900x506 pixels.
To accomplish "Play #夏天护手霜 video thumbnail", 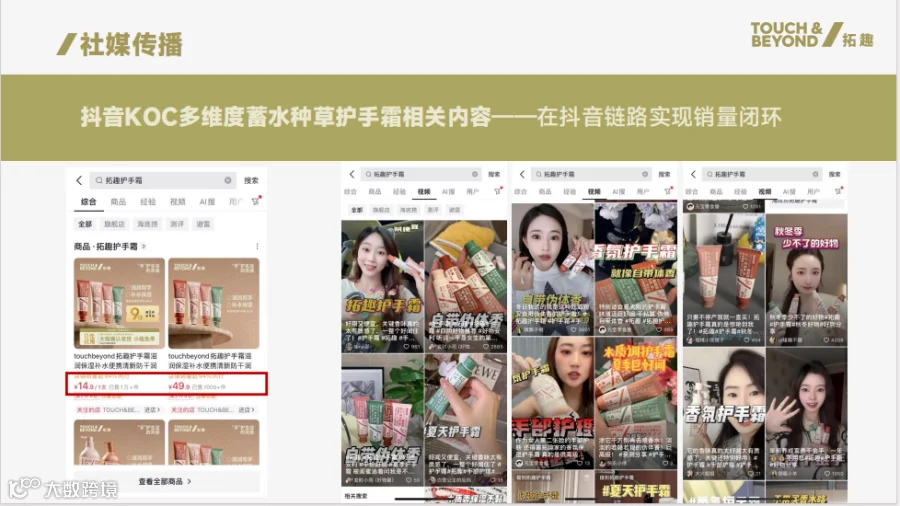I will 636,486.
